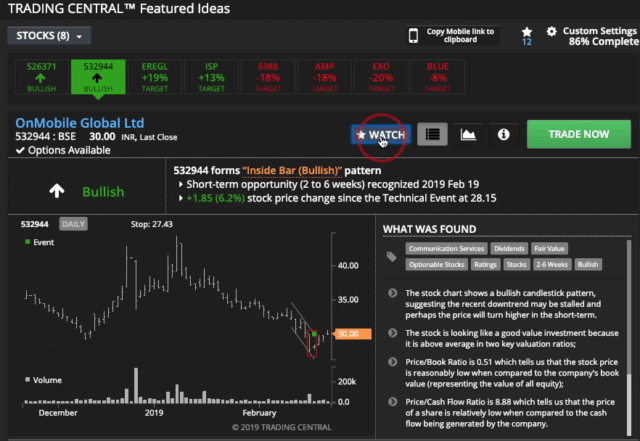
Task: Select the BLUE -8% target tile
Action: tap(438, 77)
